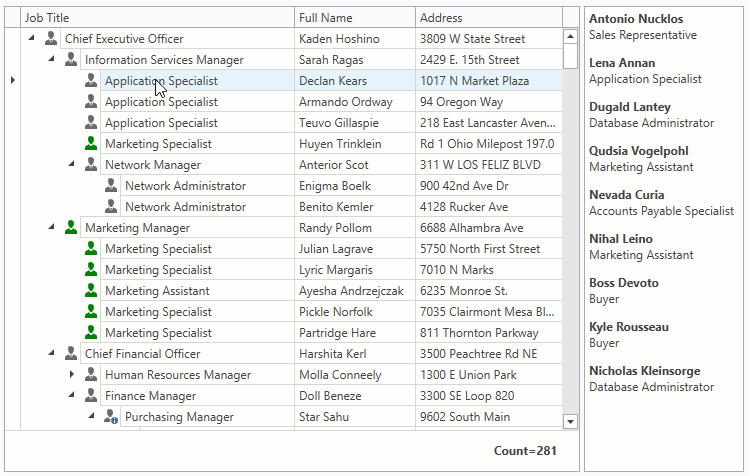Collapse the Marketing Manager branch
This screenshot has height=476, width=750.
51,228
